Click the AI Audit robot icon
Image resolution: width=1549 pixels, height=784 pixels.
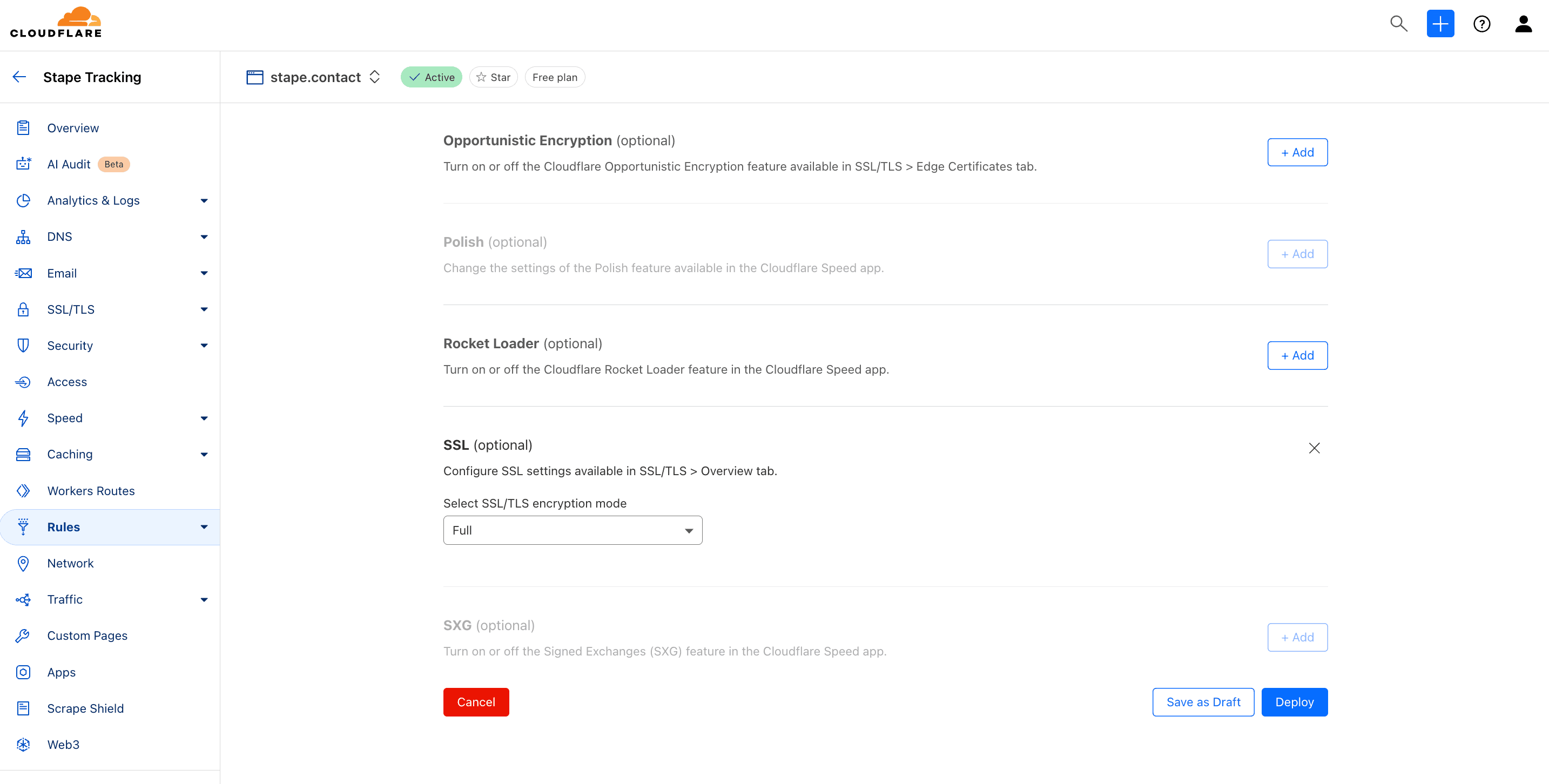(23, 164)
